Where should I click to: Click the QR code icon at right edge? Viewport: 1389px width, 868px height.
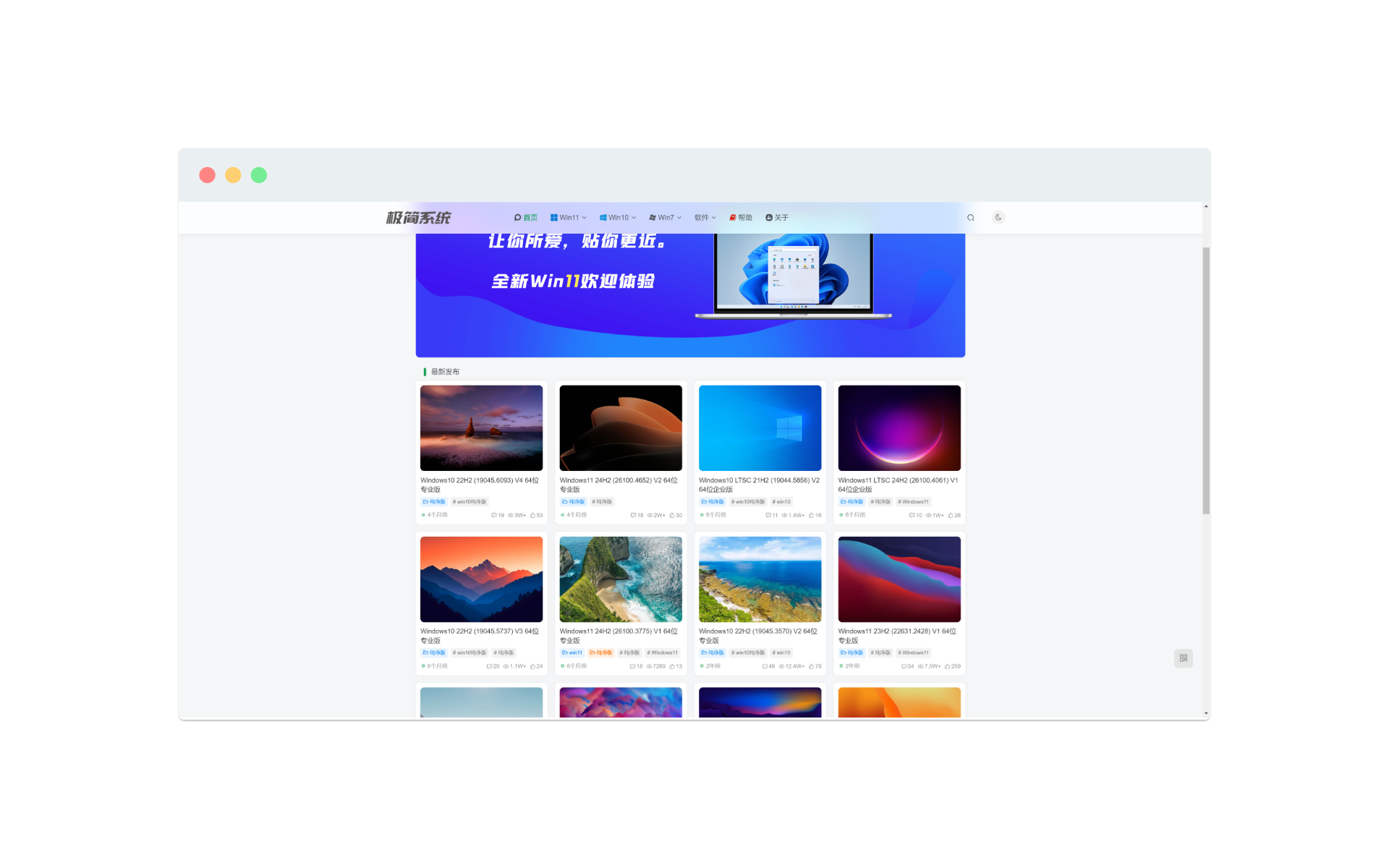(1184, 658)
